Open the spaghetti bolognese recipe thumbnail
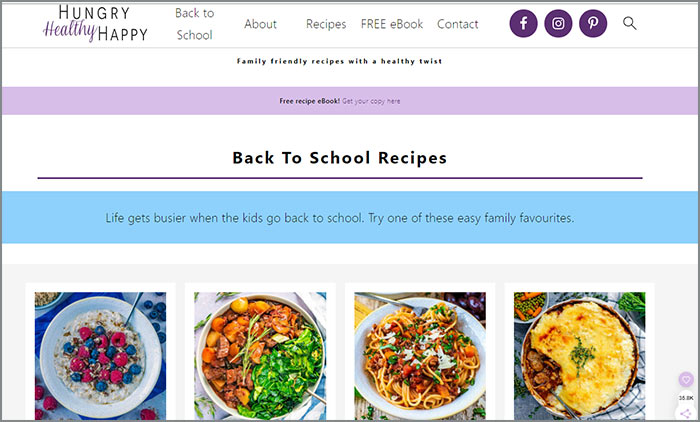Viewport: 700px width, 422px height. [420, 356]
